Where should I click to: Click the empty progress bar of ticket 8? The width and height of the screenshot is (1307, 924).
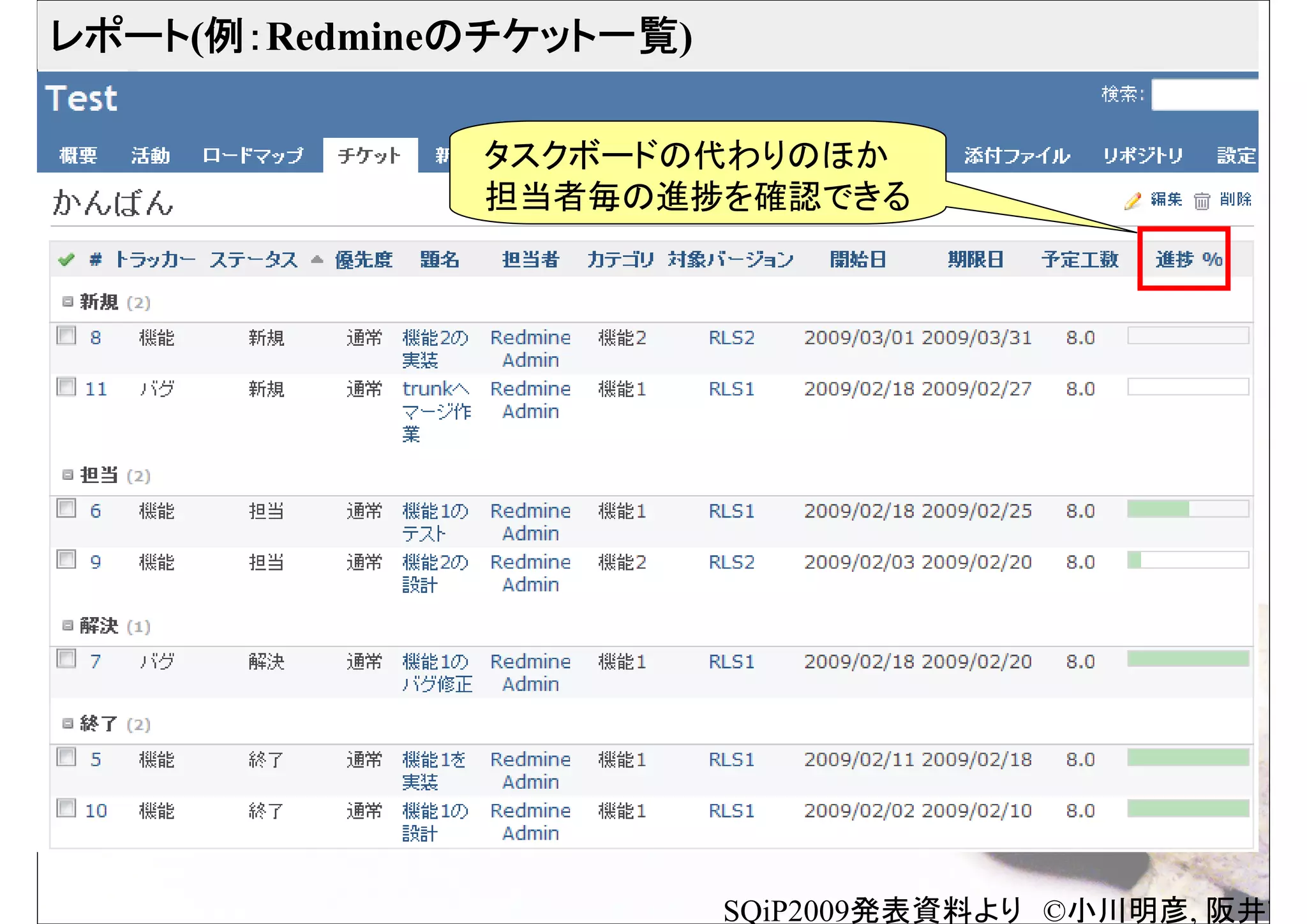[x=1188, y=335]
